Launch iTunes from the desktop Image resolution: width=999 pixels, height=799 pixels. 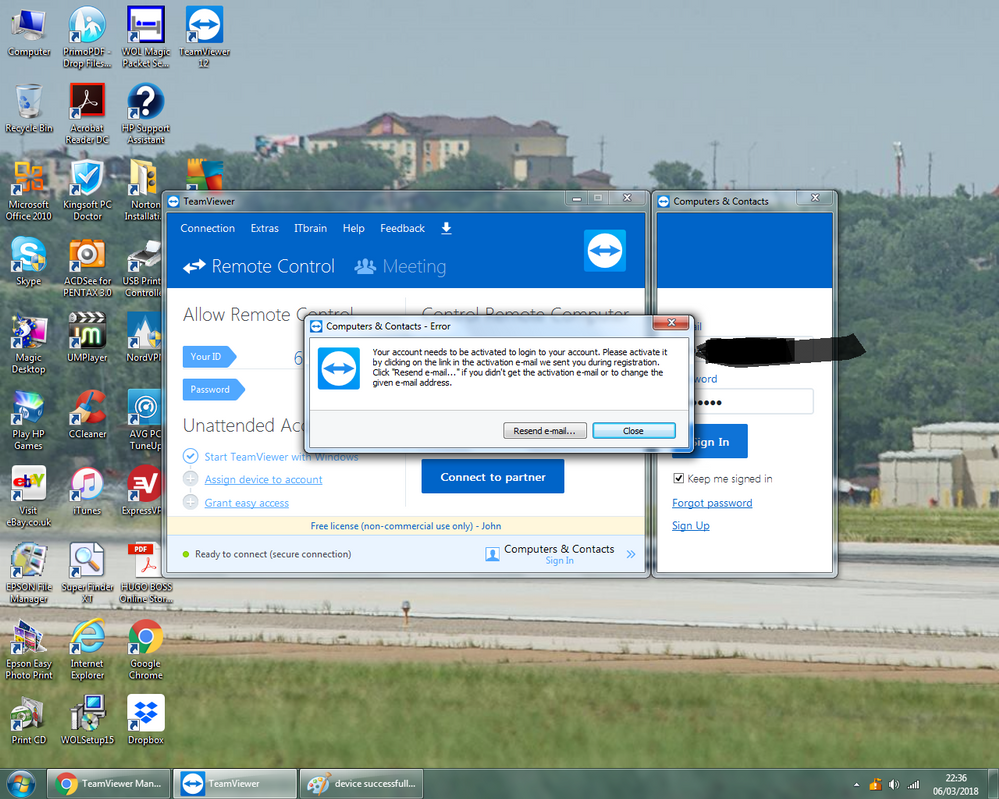(87, 491)
